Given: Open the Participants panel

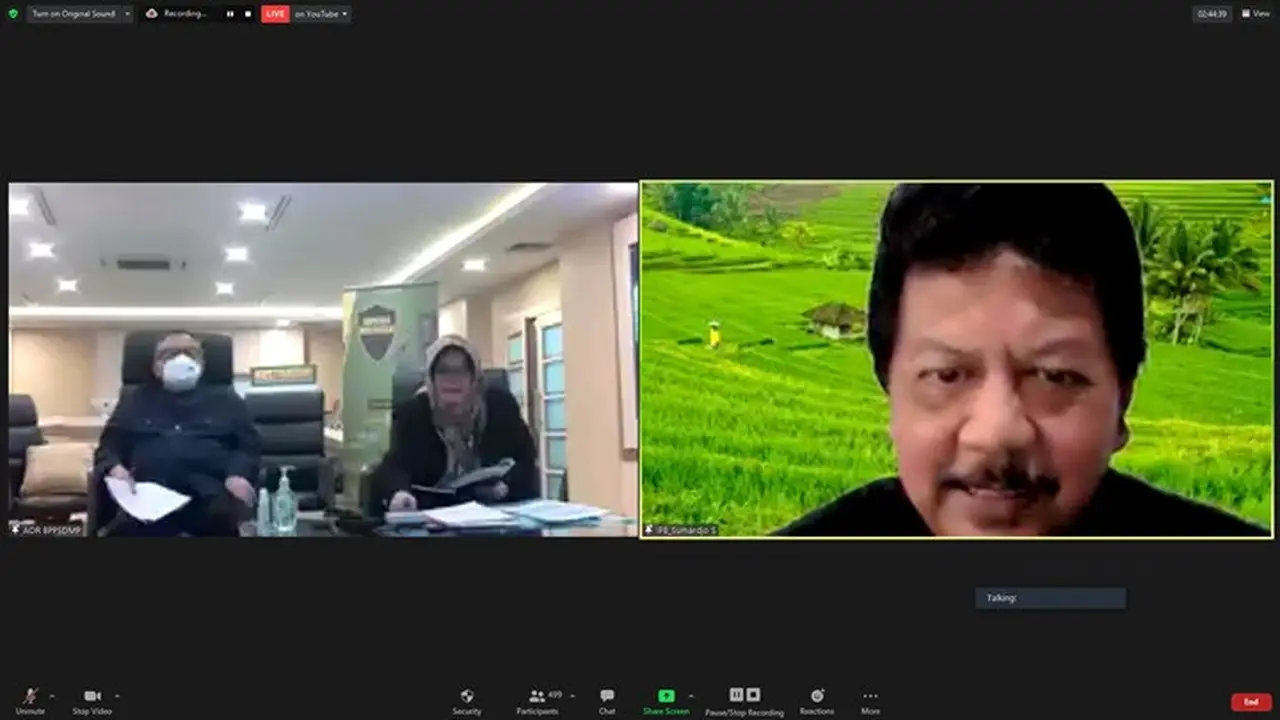Looking at the screenshot, I should (538, 701).
